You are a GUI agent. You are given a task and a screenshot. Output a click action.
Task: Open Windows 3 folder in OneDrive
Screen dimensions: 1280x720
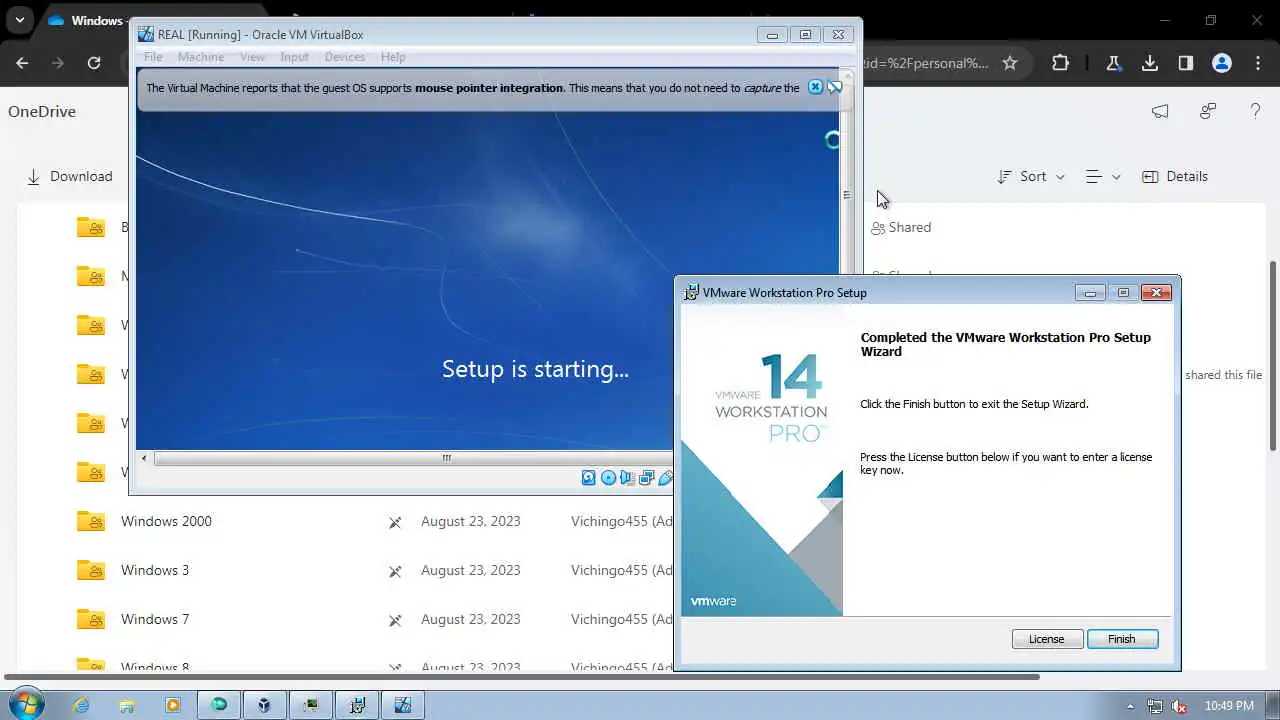(155, 570)
